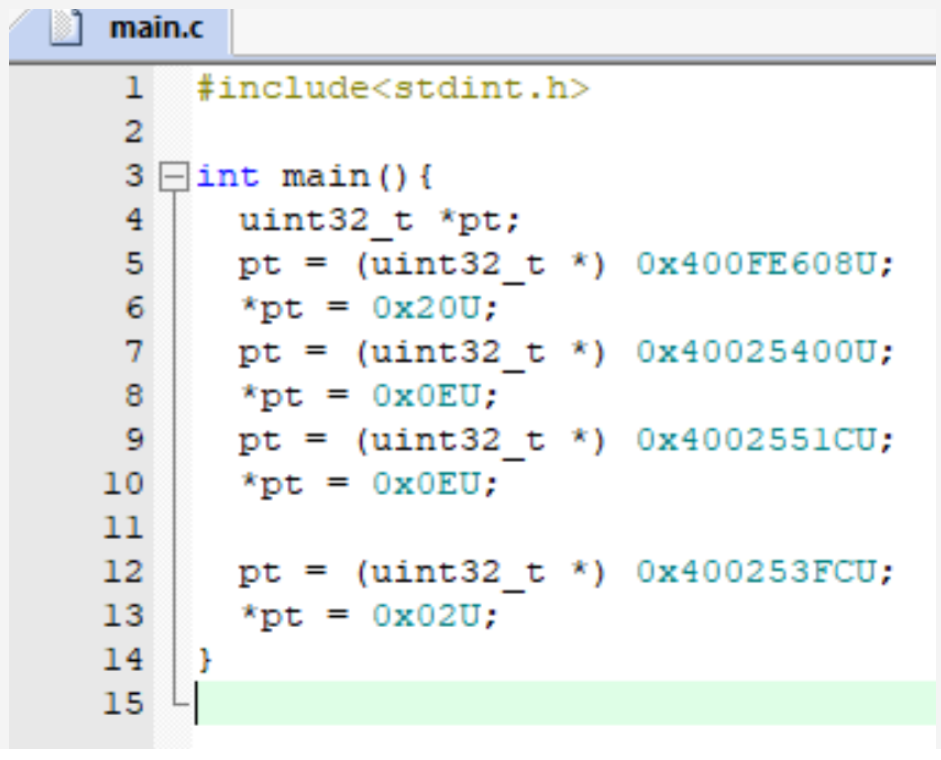Image resolution: width=941 pixels, height=760 pixels.
Task: Select the hex value 0x400FE608U
Action: click(x=760, y=264)
